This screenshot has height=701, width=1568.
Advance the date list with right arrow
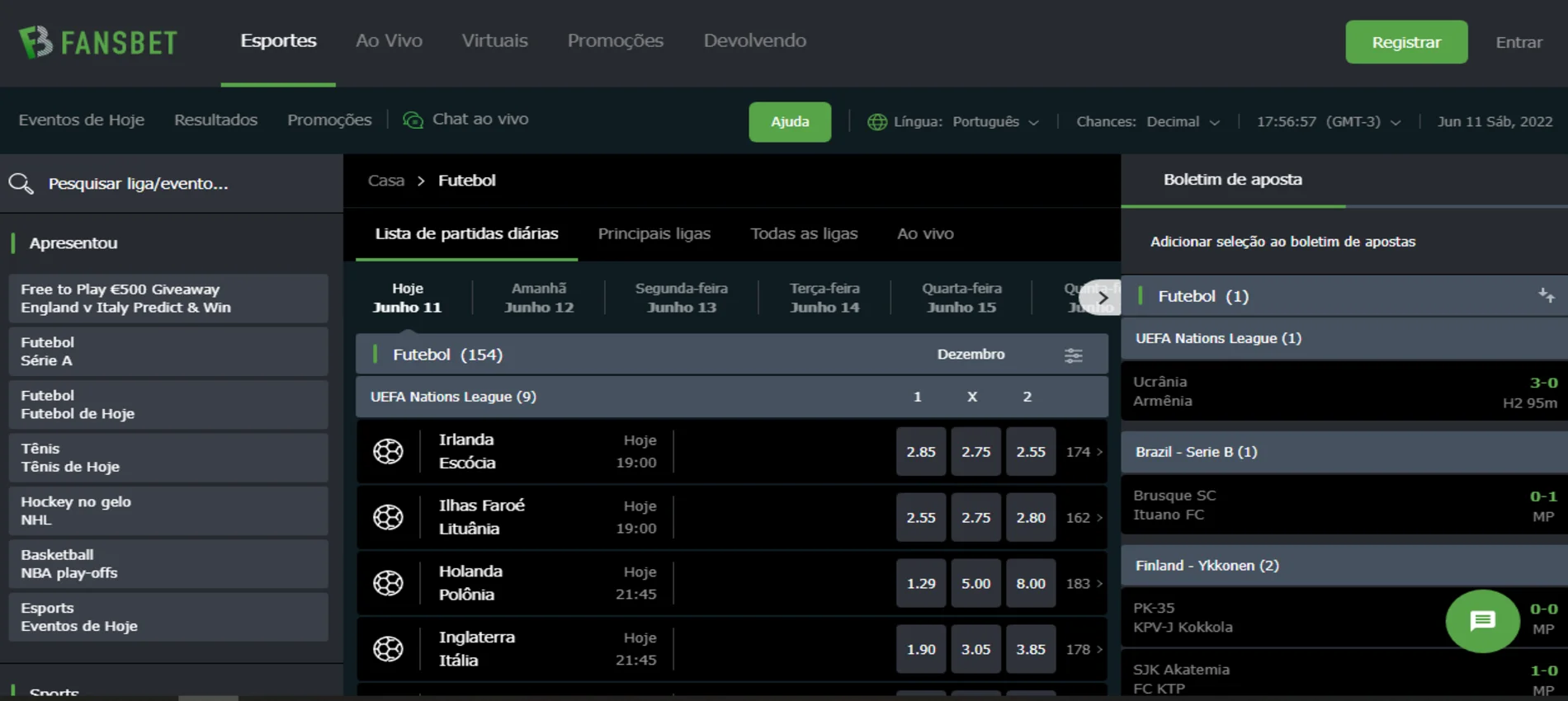point(1103,298)
